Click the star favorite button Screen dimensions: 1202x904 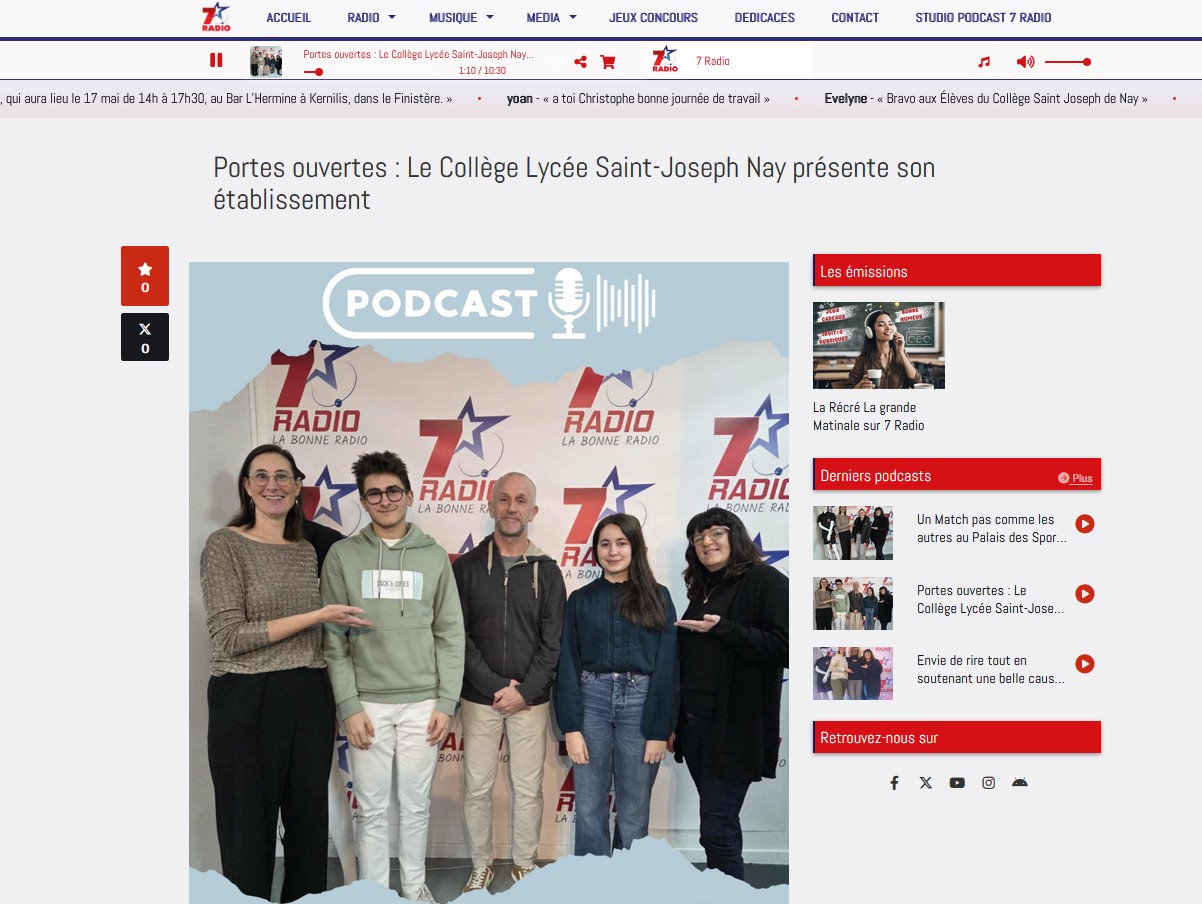coord(145,276)
